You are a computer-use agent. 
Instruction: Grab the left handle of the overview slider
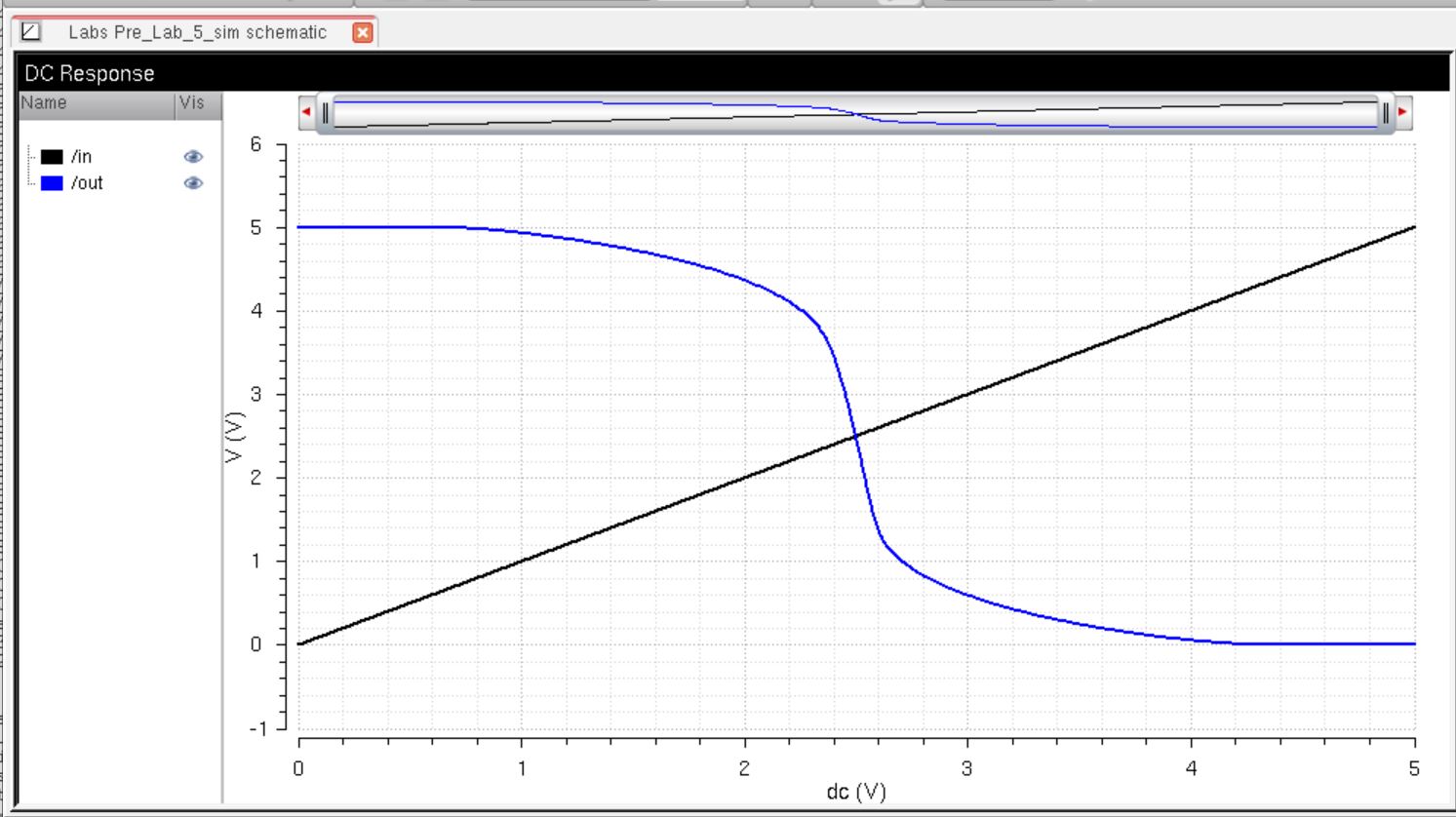click(326, 113)
